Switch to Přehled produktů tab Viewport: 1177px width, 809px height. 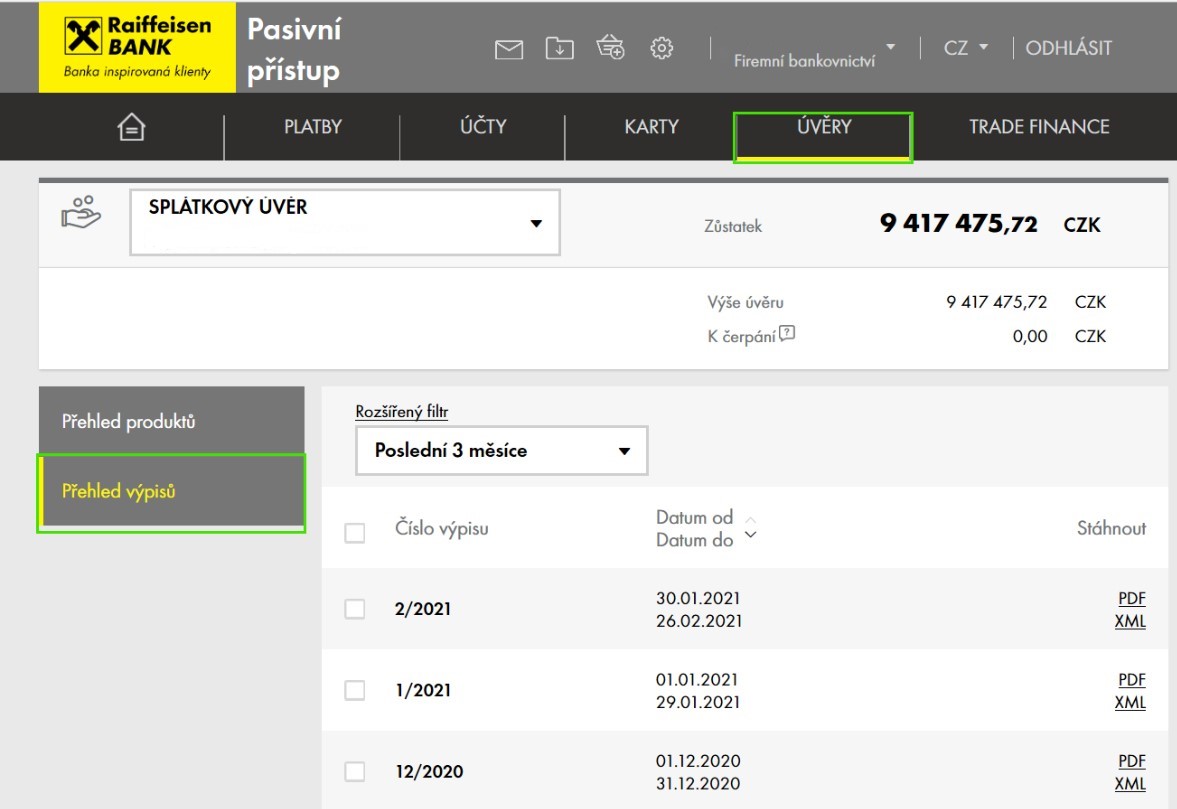pos(172,421)
